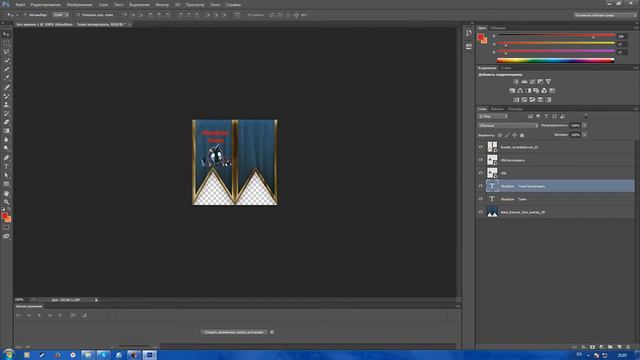The height and width of the screenshot is (360, 640).
Task: Select the Hand tool
Action: pos(6,193)
